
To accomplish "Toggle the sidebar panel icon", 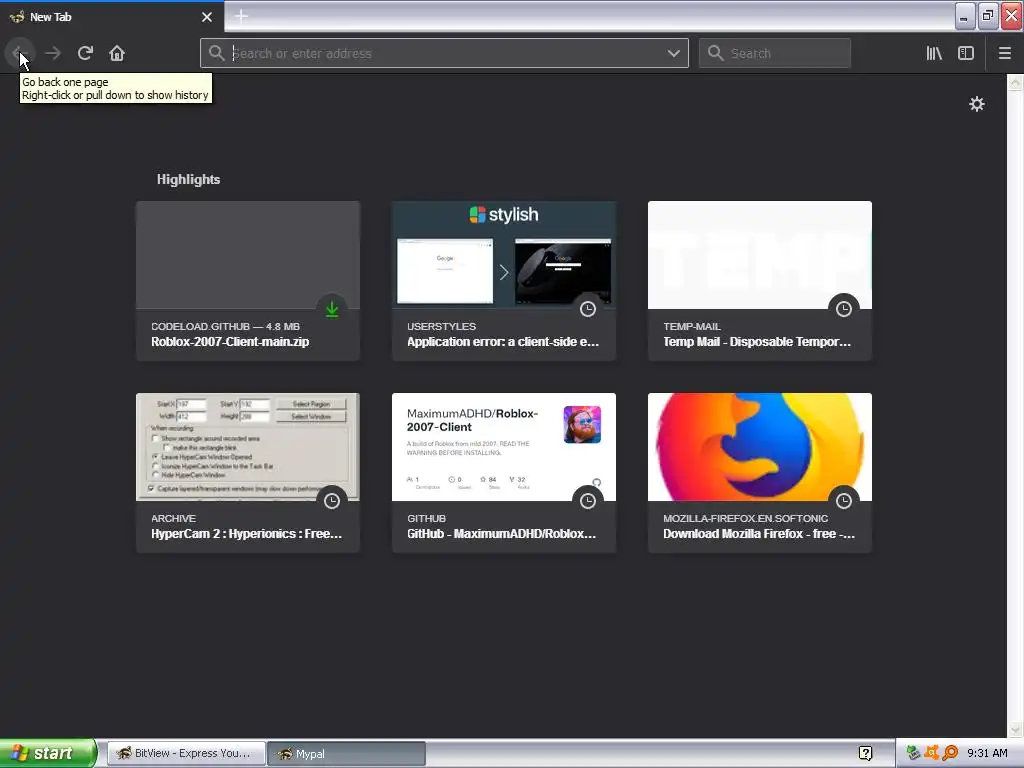I will 966,53.
